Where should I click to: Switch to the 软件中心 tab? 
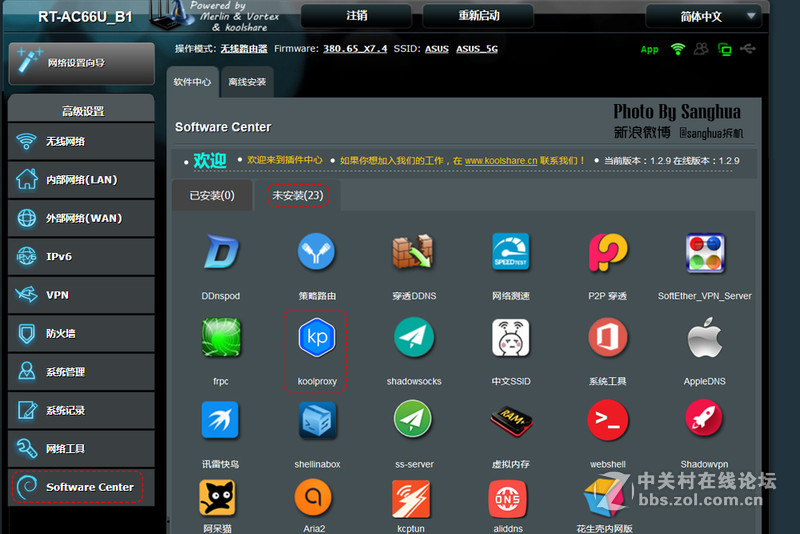point(192,82)
